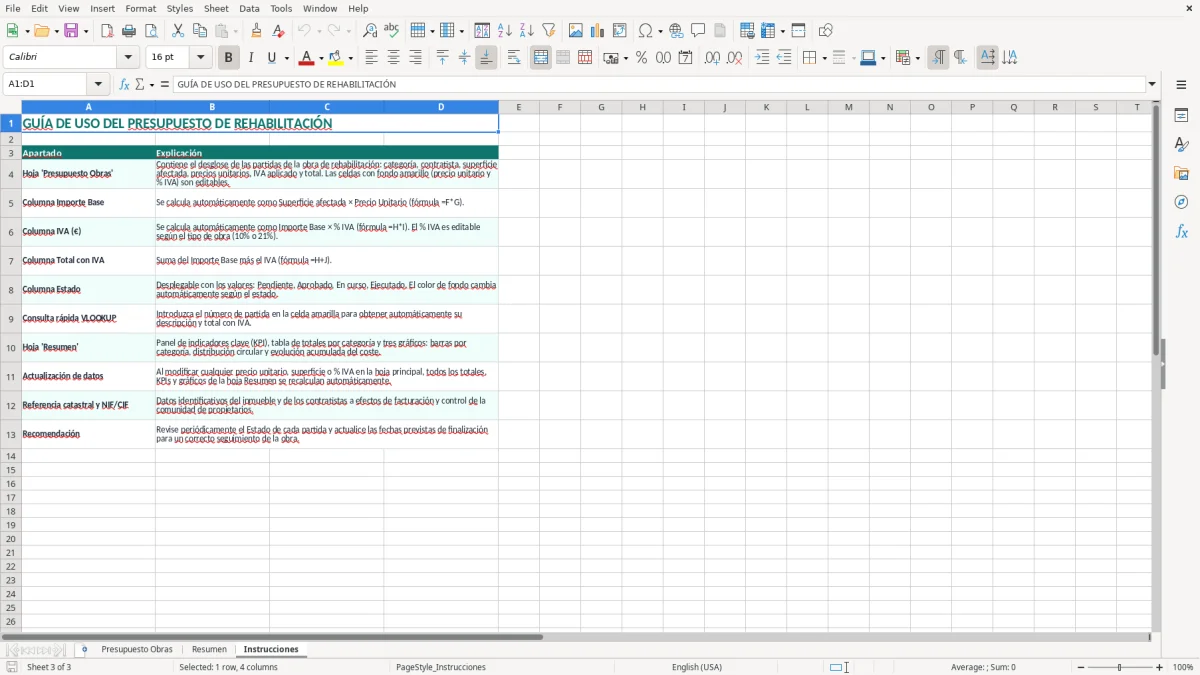This screenshot has width=1200, height=675.
Task: Select the Clone Formatting paintbrush
Action: [x=256, y=31]
